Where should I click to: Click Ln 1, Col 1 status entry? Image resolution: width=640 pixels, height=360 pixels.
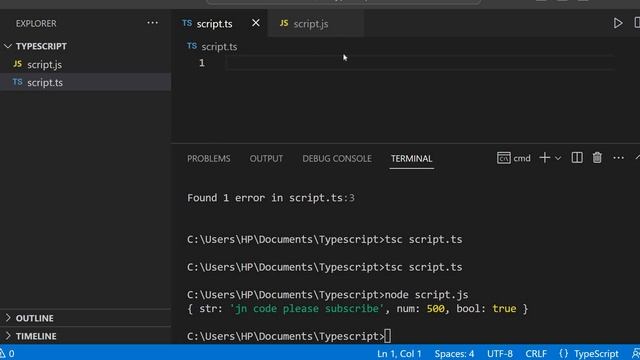point(399,353)
